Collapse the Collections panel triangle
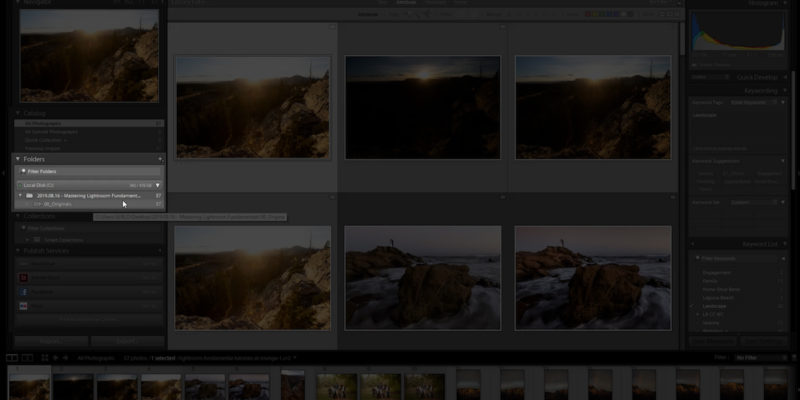 click(x=18, y=216)
